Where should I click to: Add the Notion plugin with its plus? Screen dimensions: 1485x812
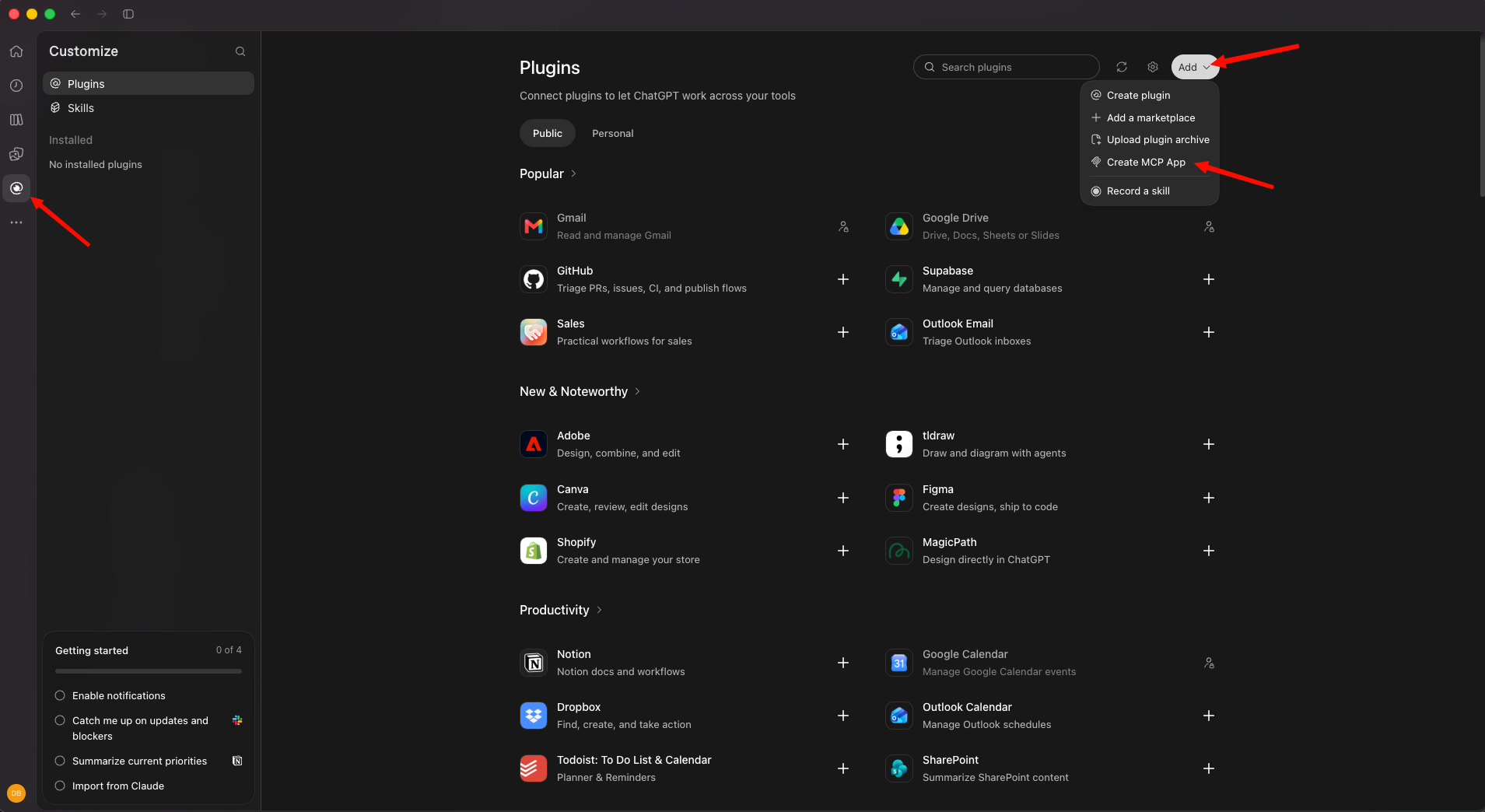point(843,663)
